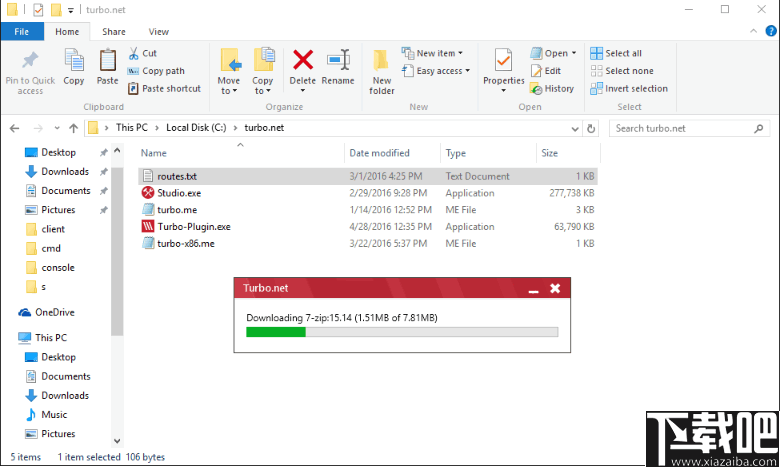Open the recent locations dropdown

[x=57, y=128]
